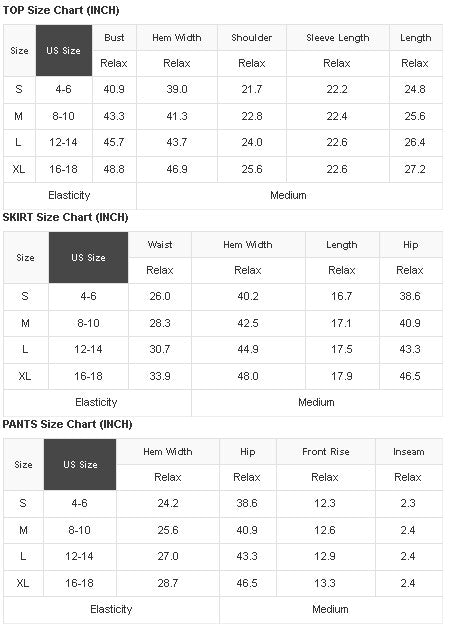Select the Inseam column header

click(x=409, y=451)
